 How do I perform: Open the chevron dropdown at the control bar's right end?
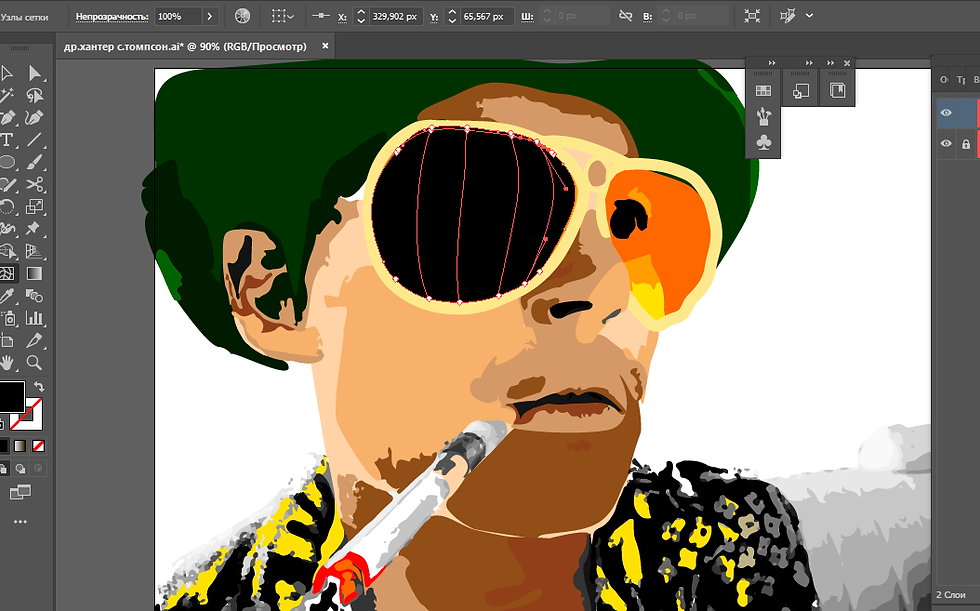tap(809, 16)
